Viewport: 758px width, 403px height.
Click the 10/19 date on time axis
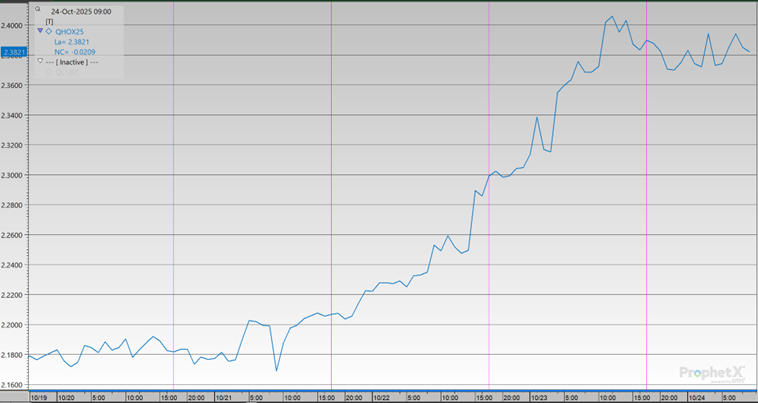(x=38, y=397)
